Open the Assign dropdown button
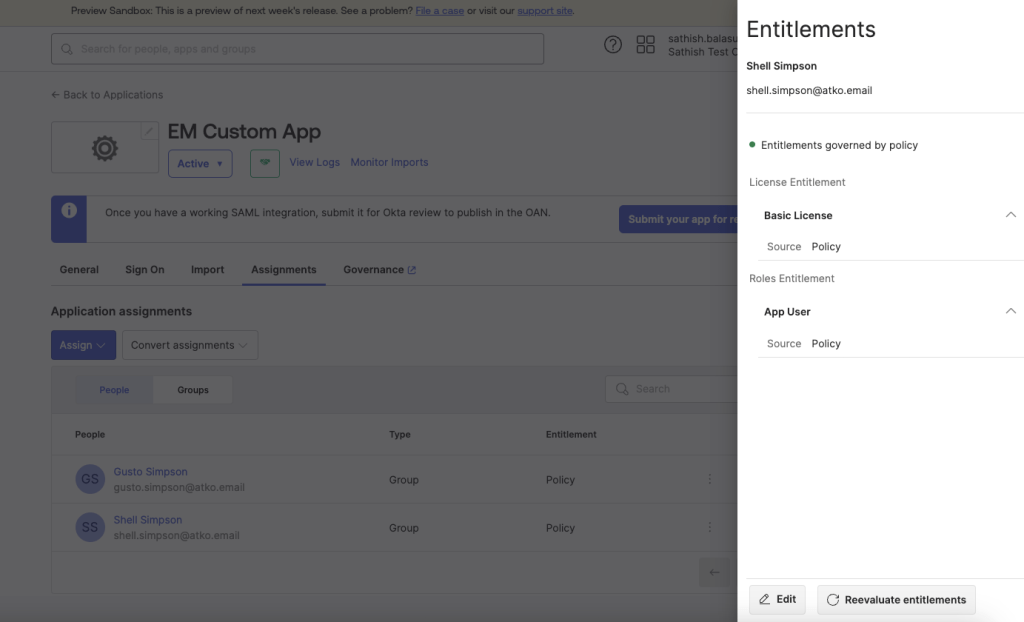 (x=83, y=345)
